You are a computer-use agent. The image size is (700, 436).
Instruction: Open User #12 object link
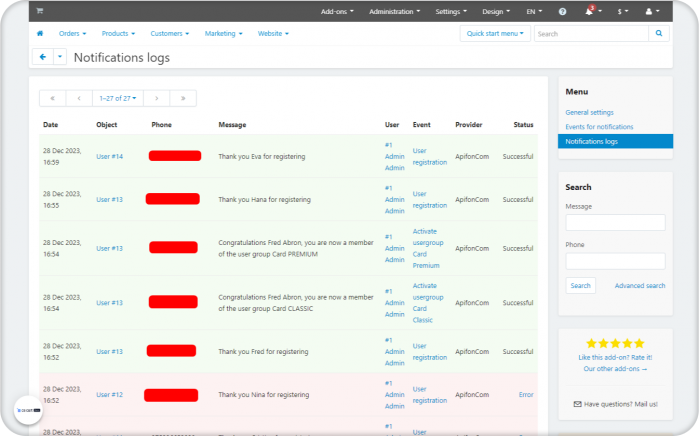click(109, 394)
